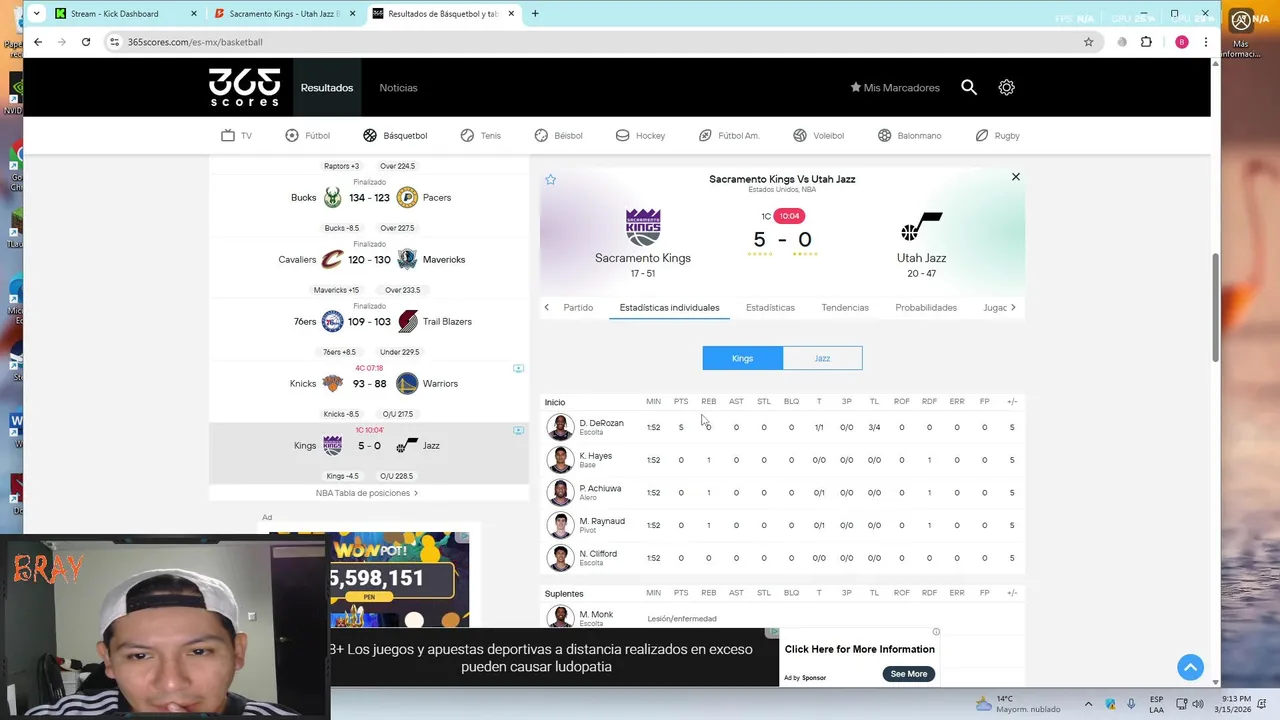Open the settings gear icon
The image size is (1280, 720).
pyautogui.click(x=1006, y=87)
